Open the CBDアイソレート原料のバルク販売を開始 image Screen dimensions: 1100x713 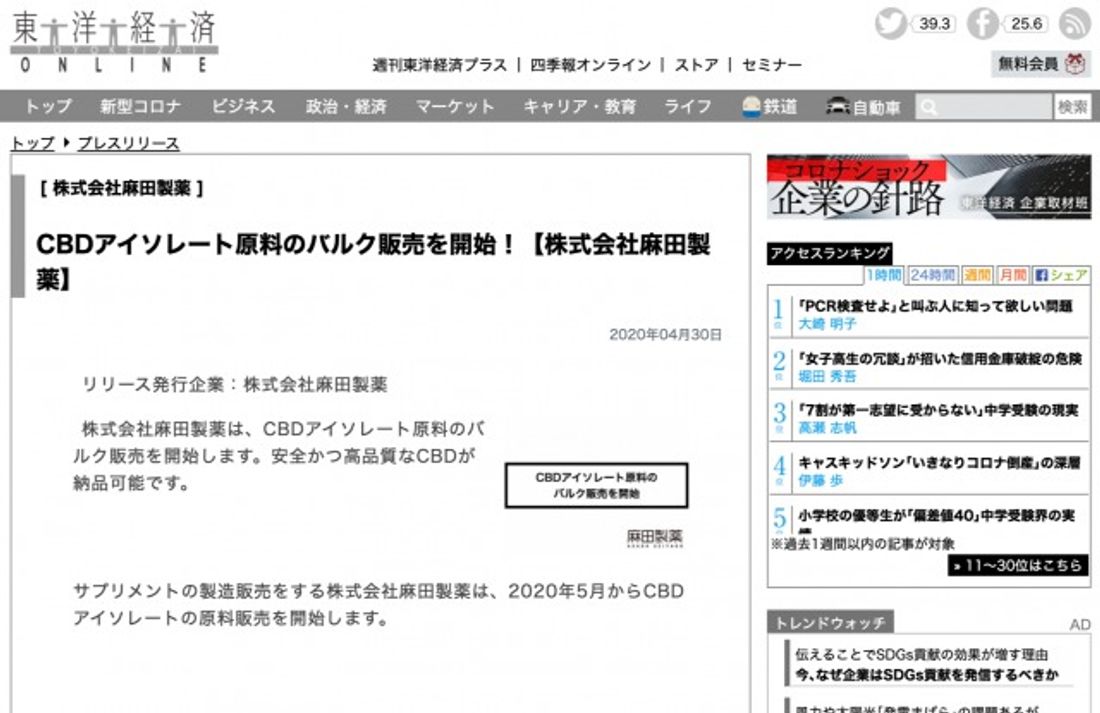(x=596, y=486)
